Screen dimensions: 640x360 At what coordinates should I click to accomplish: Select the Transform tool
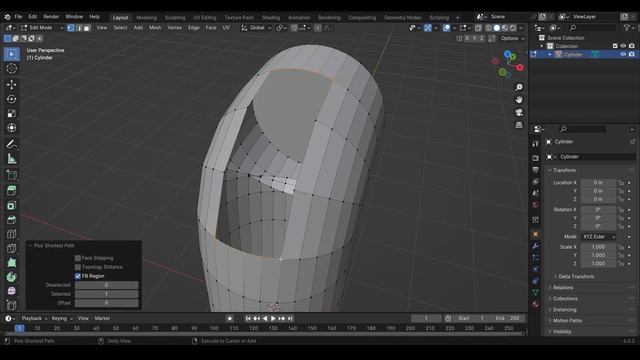[11, 128]
